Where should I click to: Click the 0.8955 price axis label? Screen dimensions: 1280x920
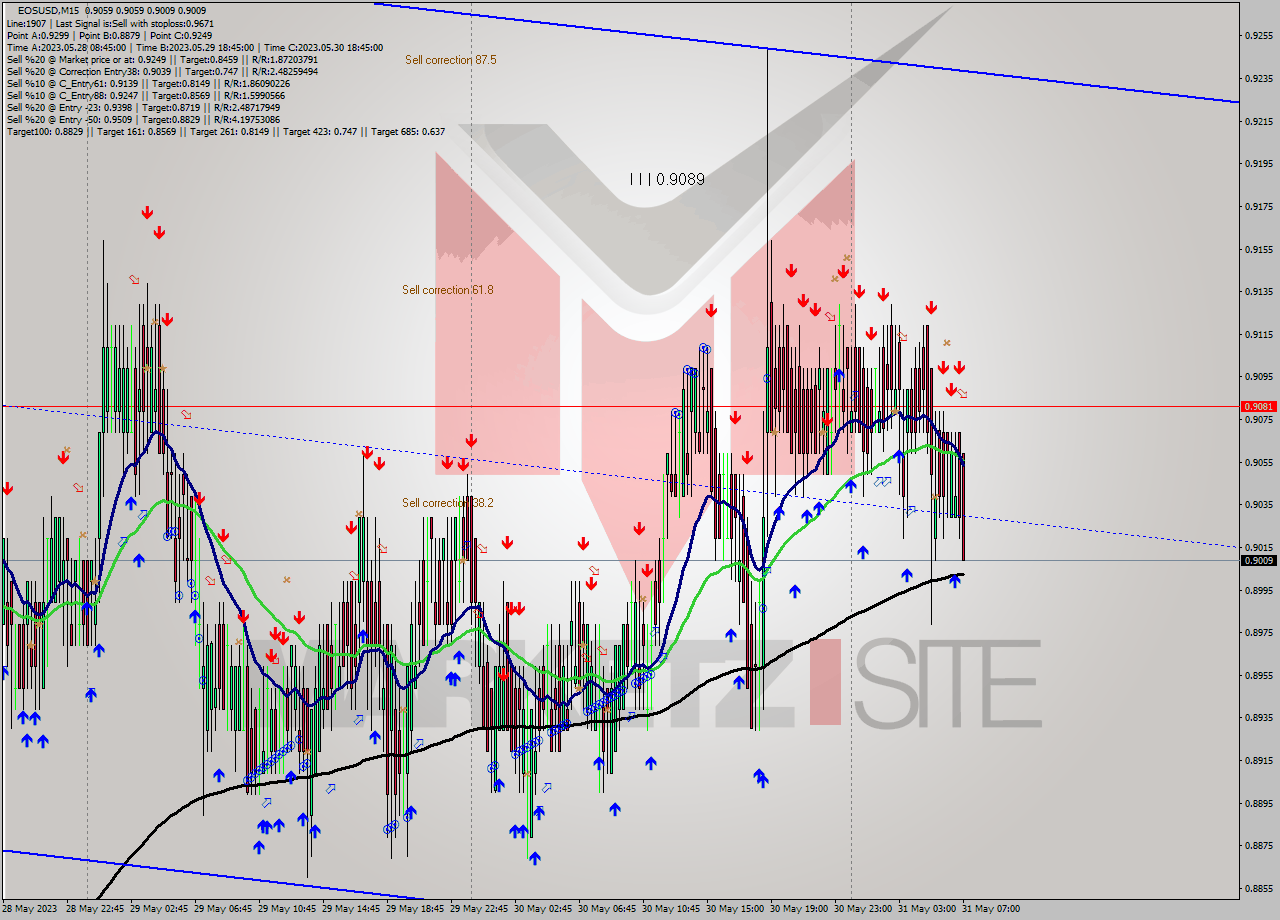[x=1257, y=675]
